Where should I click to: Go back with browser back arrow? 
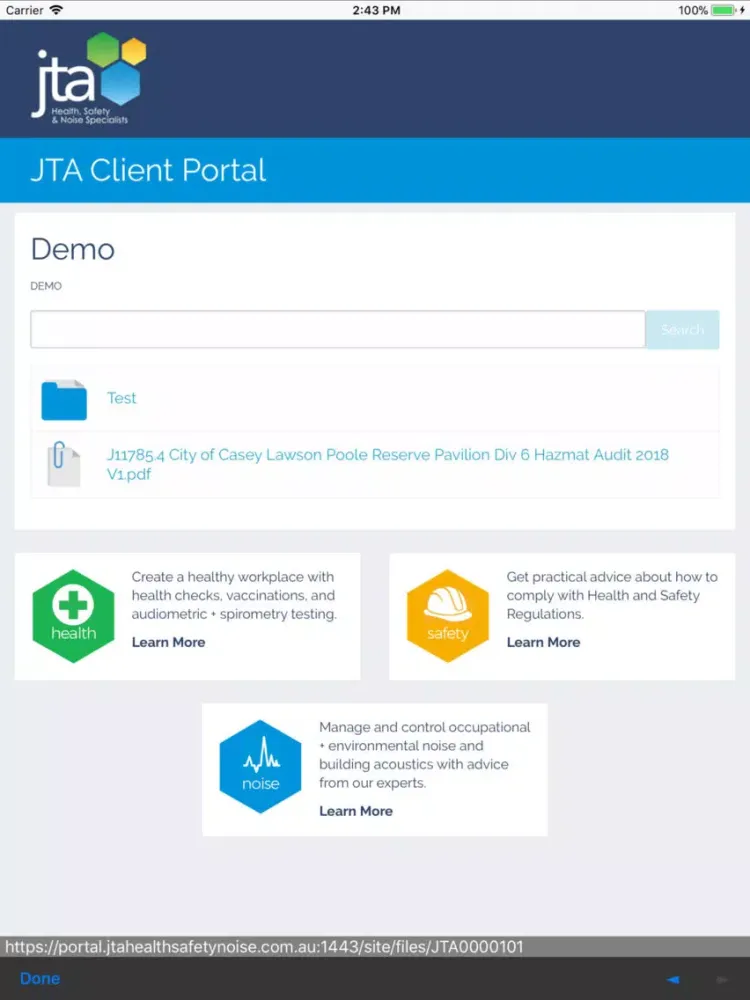[672, 979]
